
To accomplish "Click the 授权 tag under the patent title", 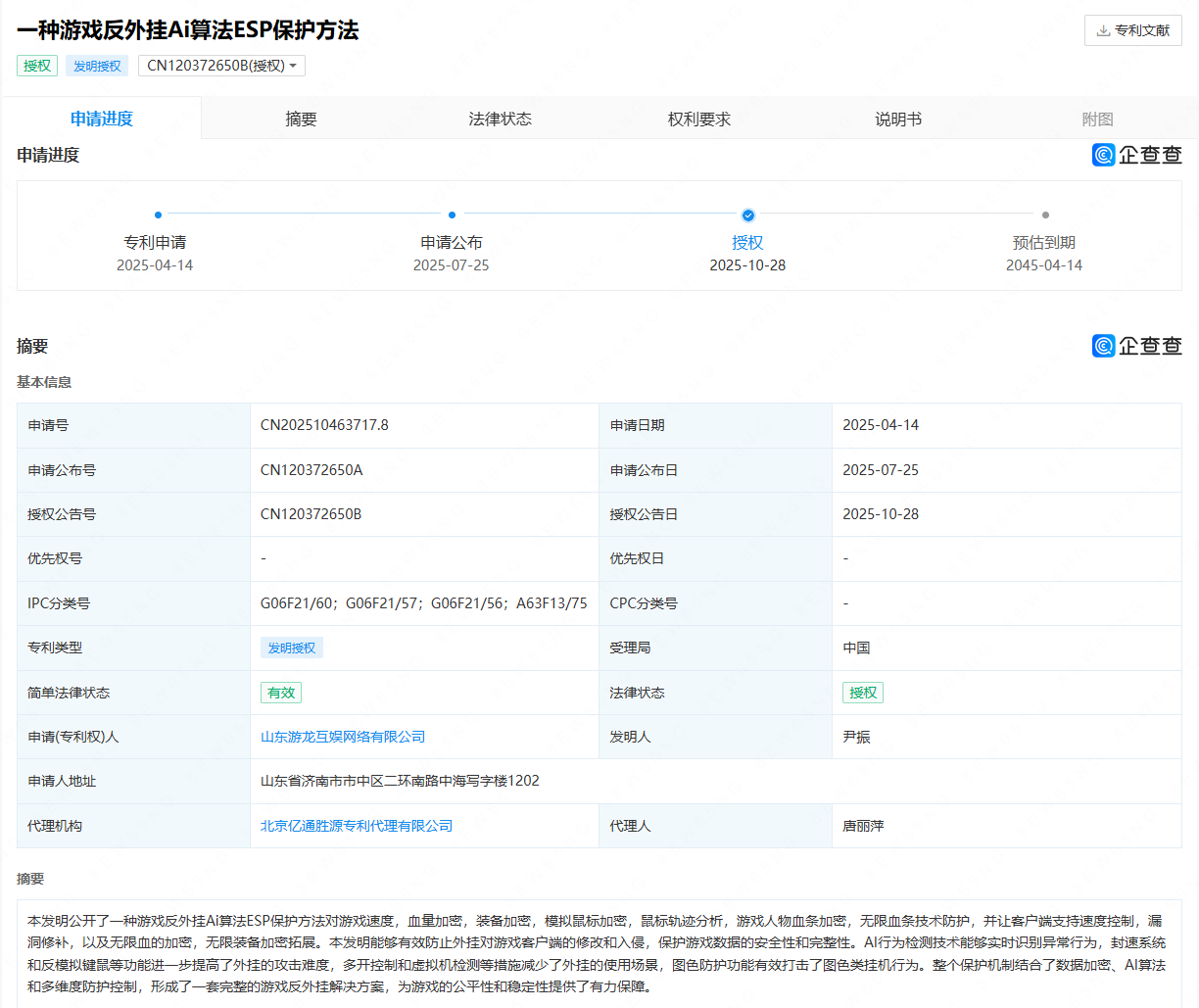I will (36, 66).
